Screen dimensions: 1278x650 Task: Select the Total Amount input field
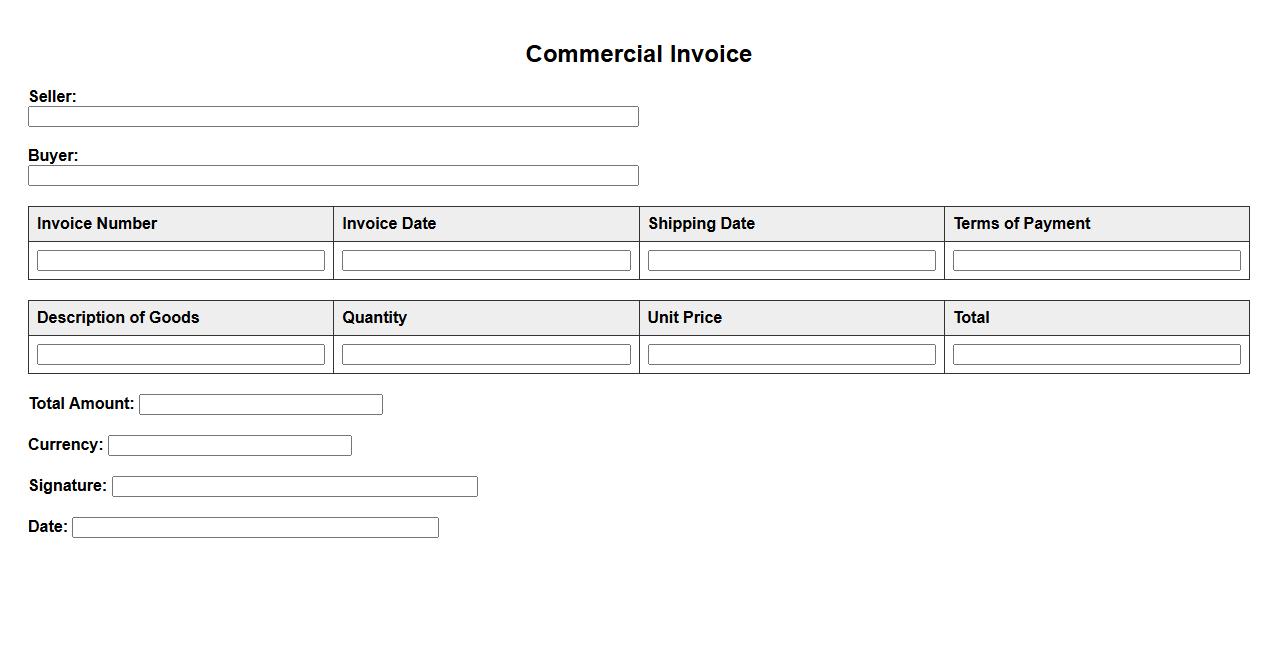click(x=261, y=405)
